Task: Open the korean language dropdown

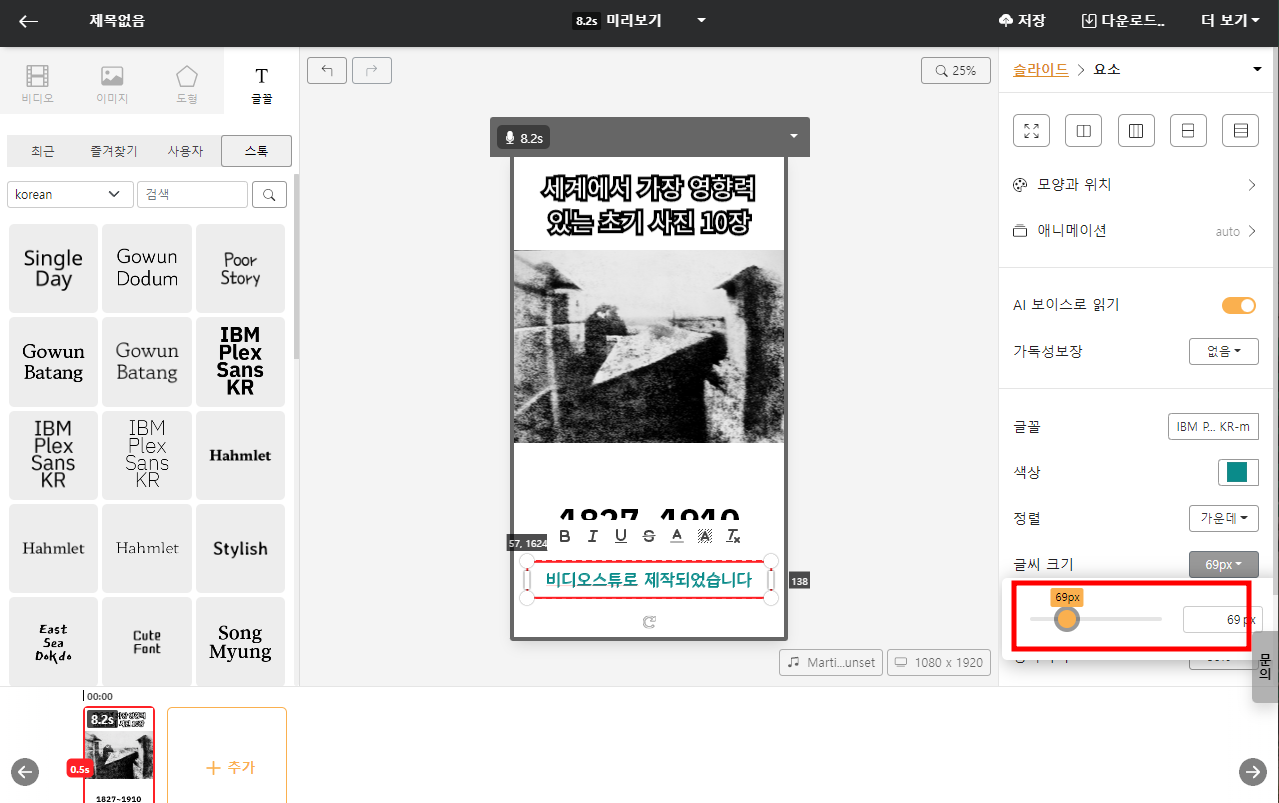Action: tap(70, 194)
